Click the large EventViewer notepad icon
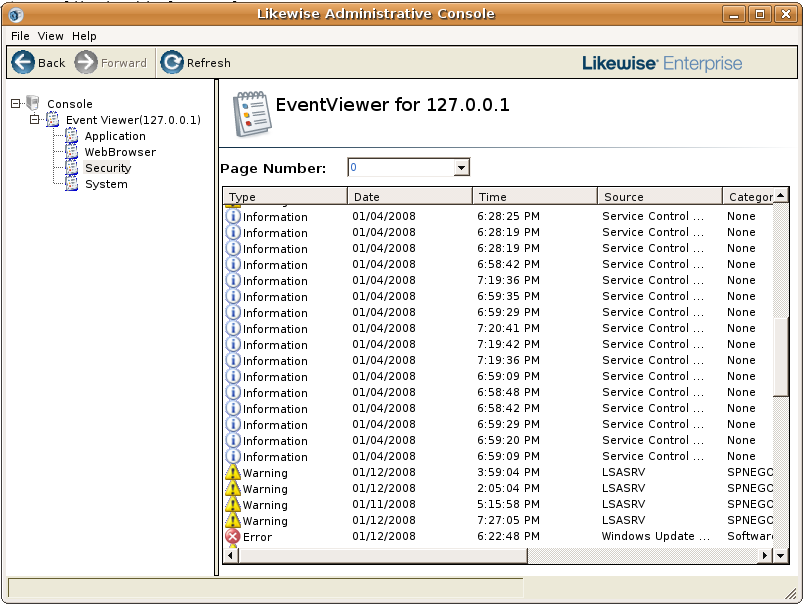 [x=252, y=114]
